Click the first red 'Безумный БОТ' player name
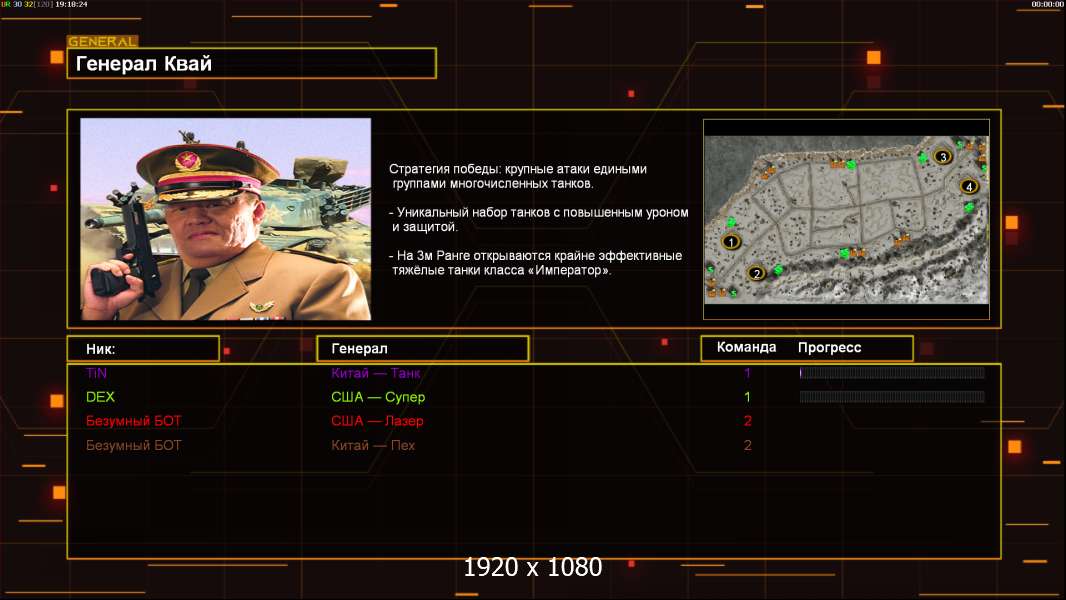 134,421
